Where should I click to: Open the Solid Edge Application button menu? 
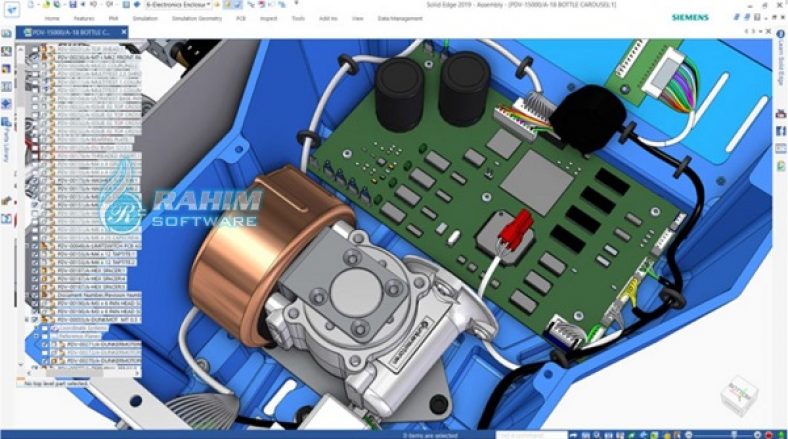click(x=11, y=9)
